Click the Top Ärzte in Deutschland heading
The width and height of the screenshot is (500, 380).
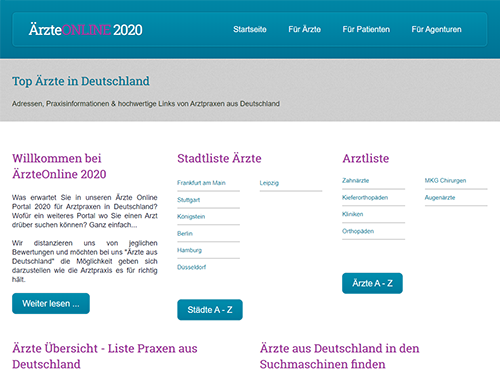click(81, 81)
